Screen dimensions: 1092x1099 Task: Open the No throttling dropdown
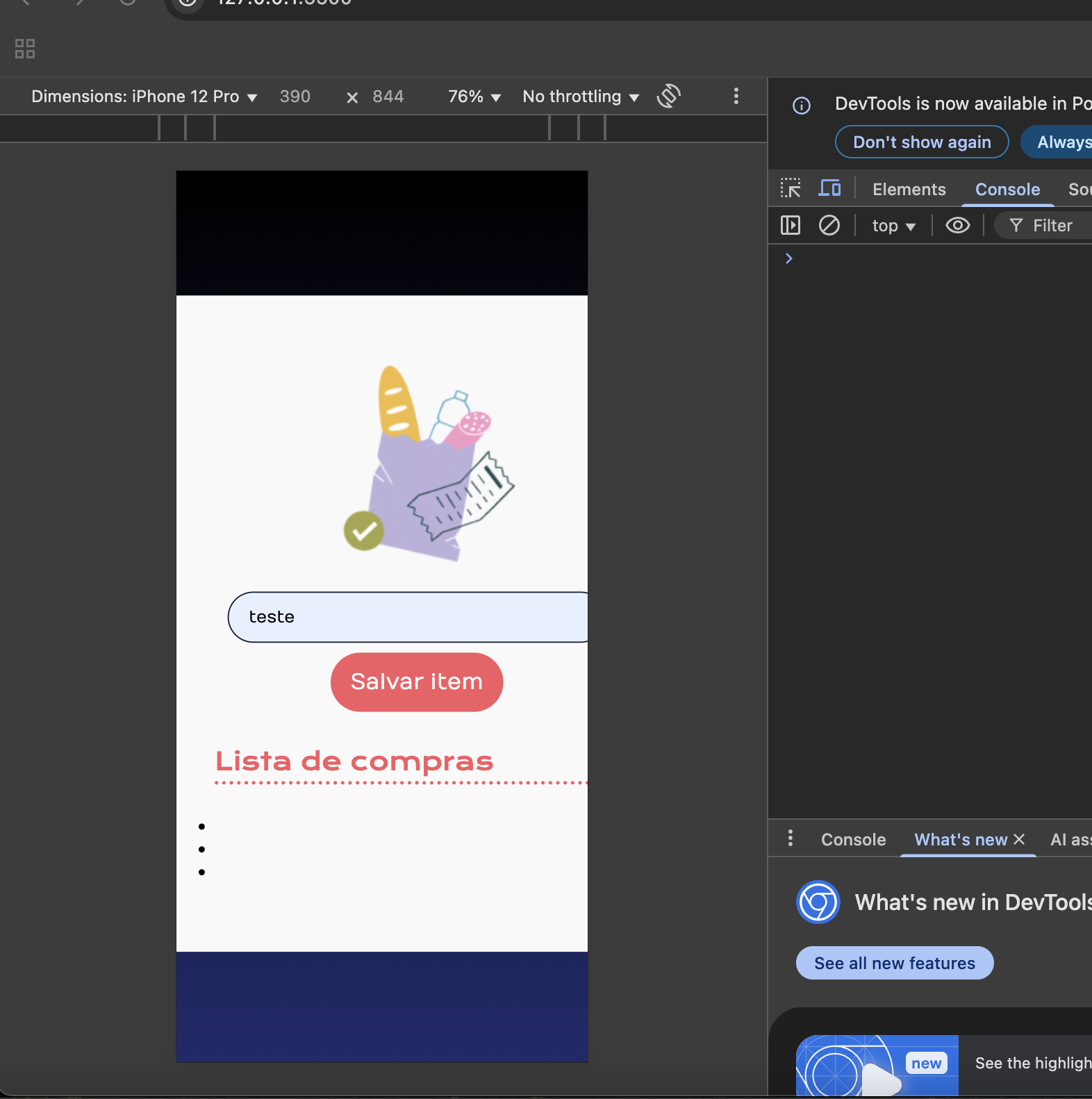(x=581, y=97)
